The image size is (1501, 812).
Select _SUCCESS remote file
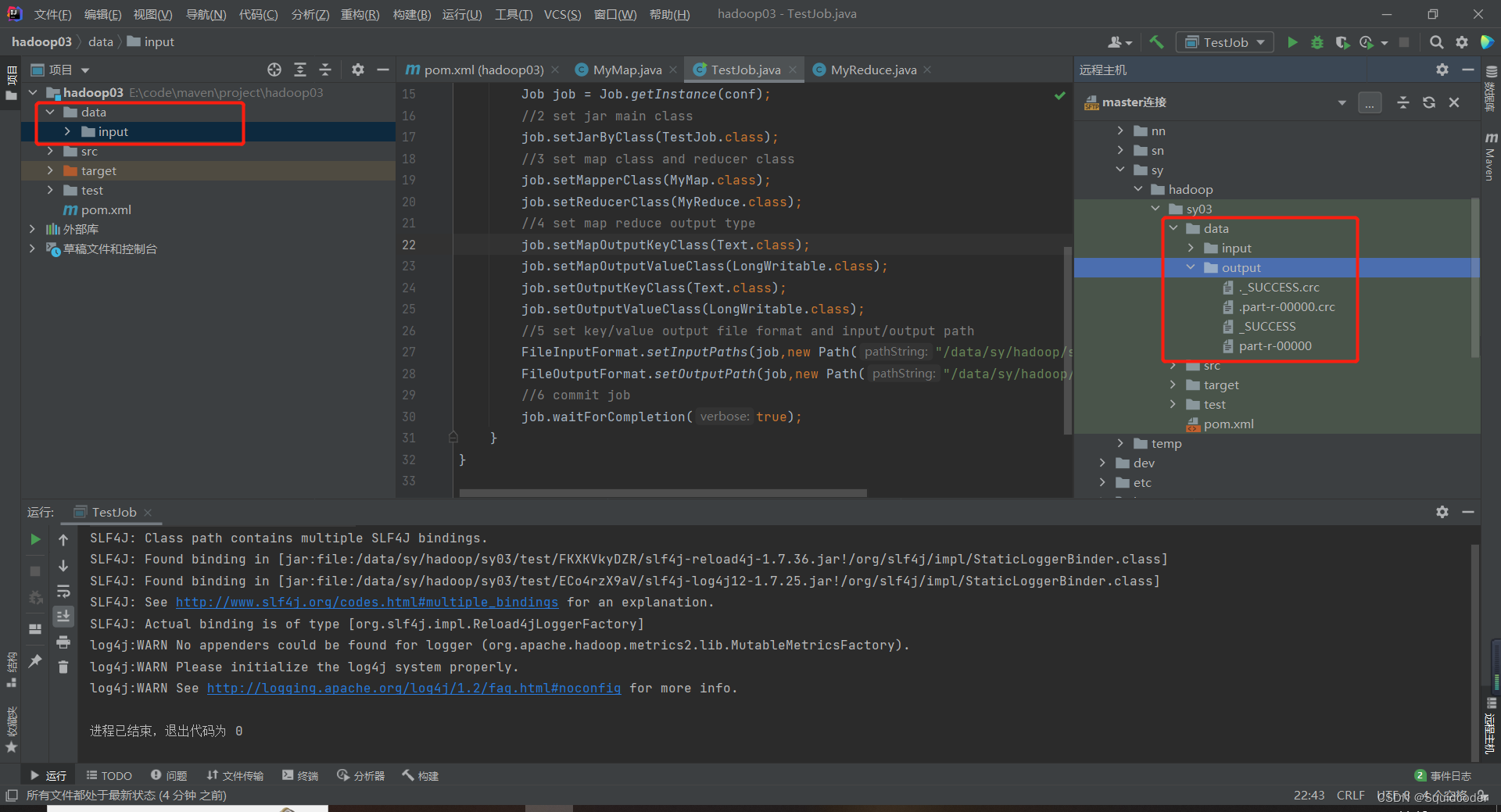[x=1269, y=327]
